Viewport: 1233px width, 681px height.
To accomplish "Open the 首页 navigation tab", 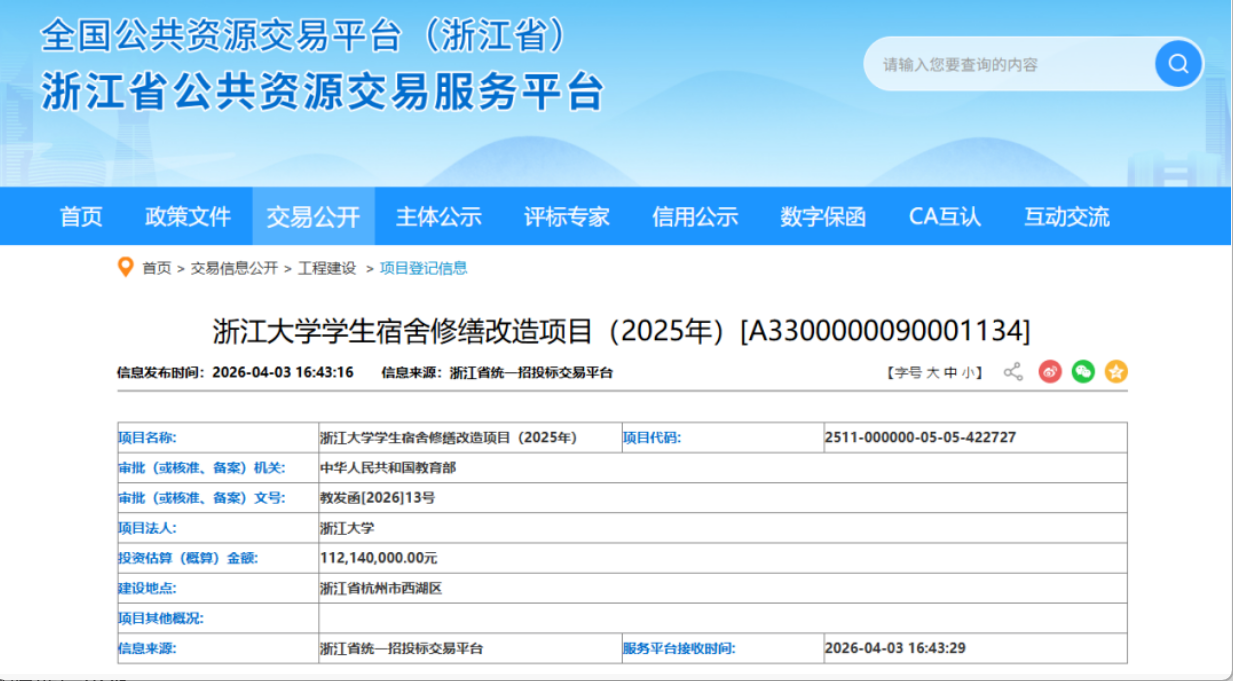I will [81, 217].
